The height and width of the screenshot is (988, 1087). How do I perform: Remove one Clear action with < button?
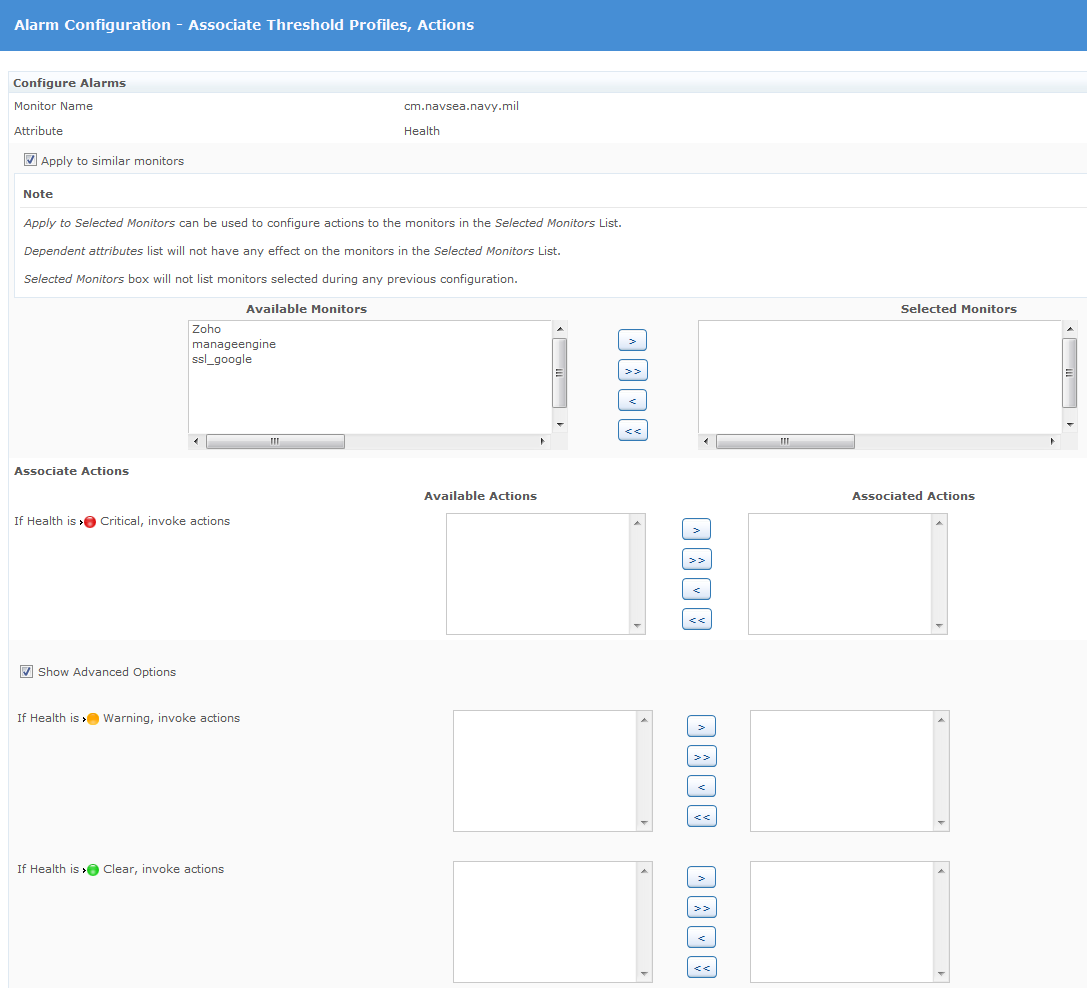click(701, 938)
